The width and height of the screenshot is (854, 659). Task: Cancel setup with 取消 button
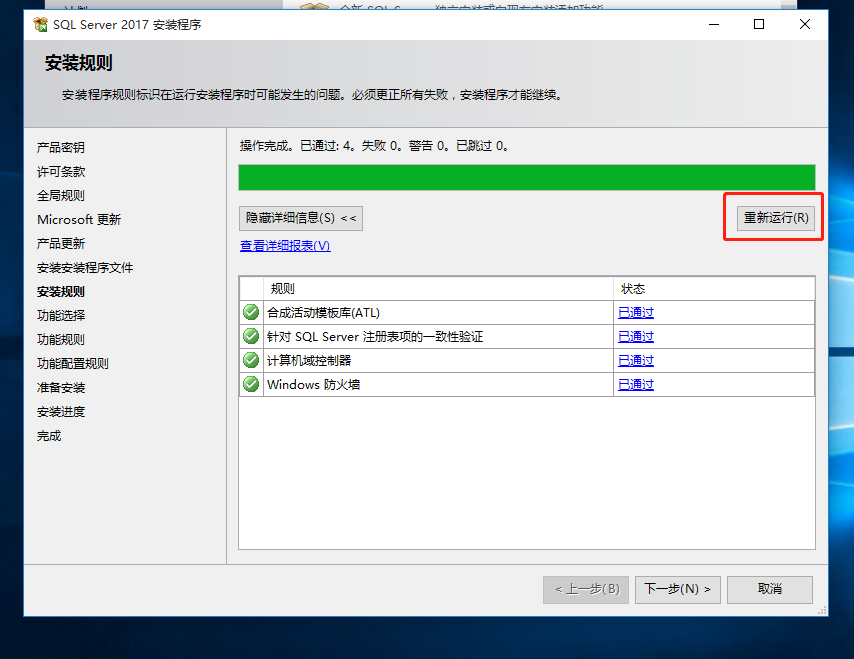770,589
